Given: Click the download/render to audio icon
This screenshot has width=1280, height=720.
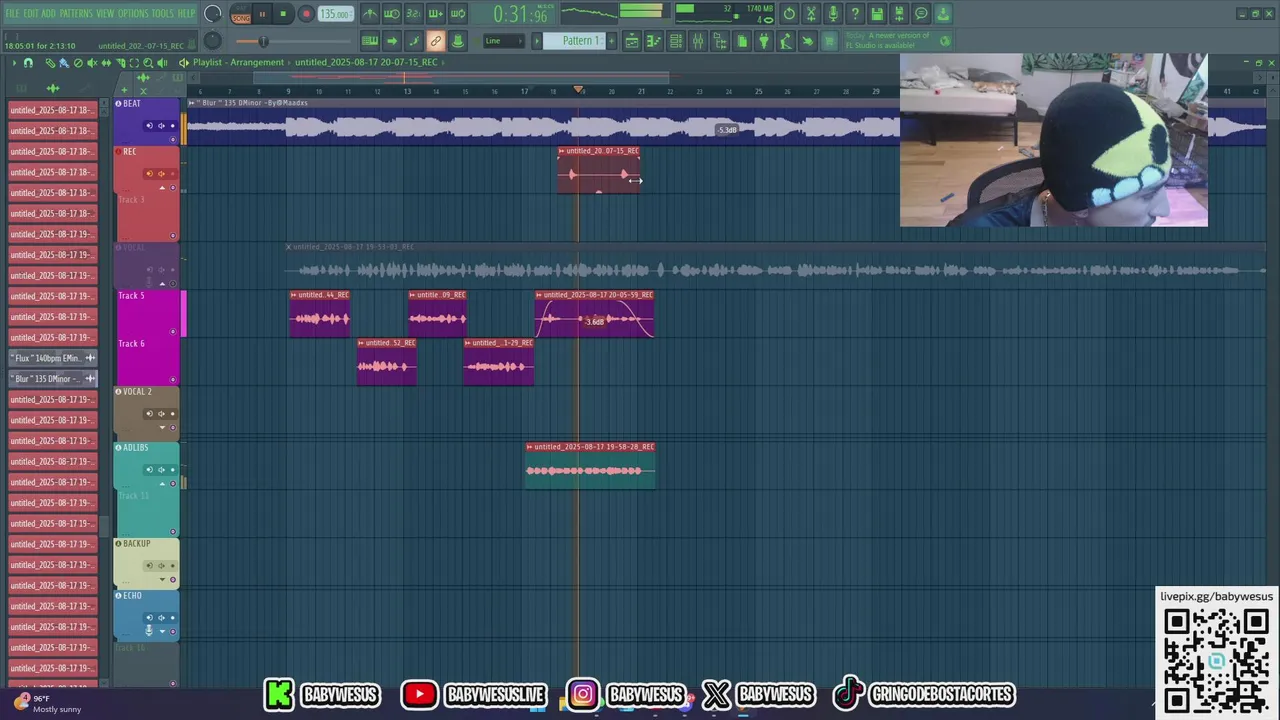Looking at the screenshot, I should 943,14.
